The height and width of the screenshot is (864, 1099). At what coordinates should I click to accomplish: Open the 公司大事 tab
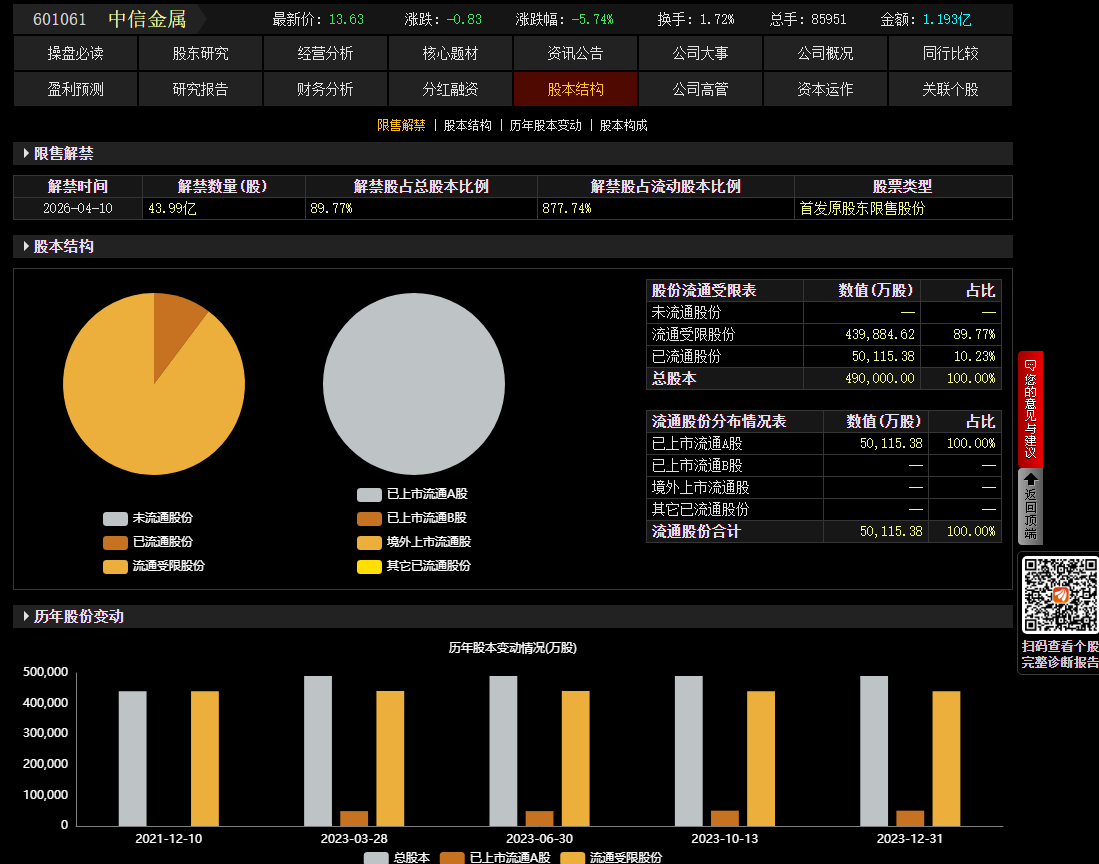[x=700, y=53]
